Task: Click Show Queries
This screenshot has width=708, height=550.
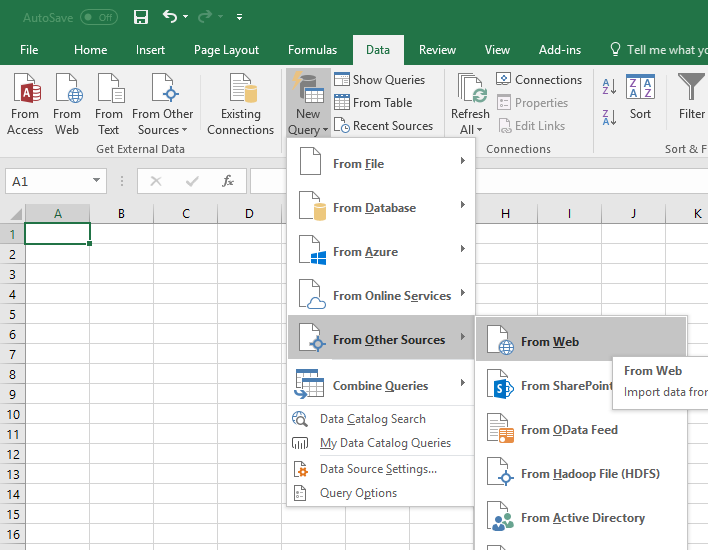Action: [380, 79]
